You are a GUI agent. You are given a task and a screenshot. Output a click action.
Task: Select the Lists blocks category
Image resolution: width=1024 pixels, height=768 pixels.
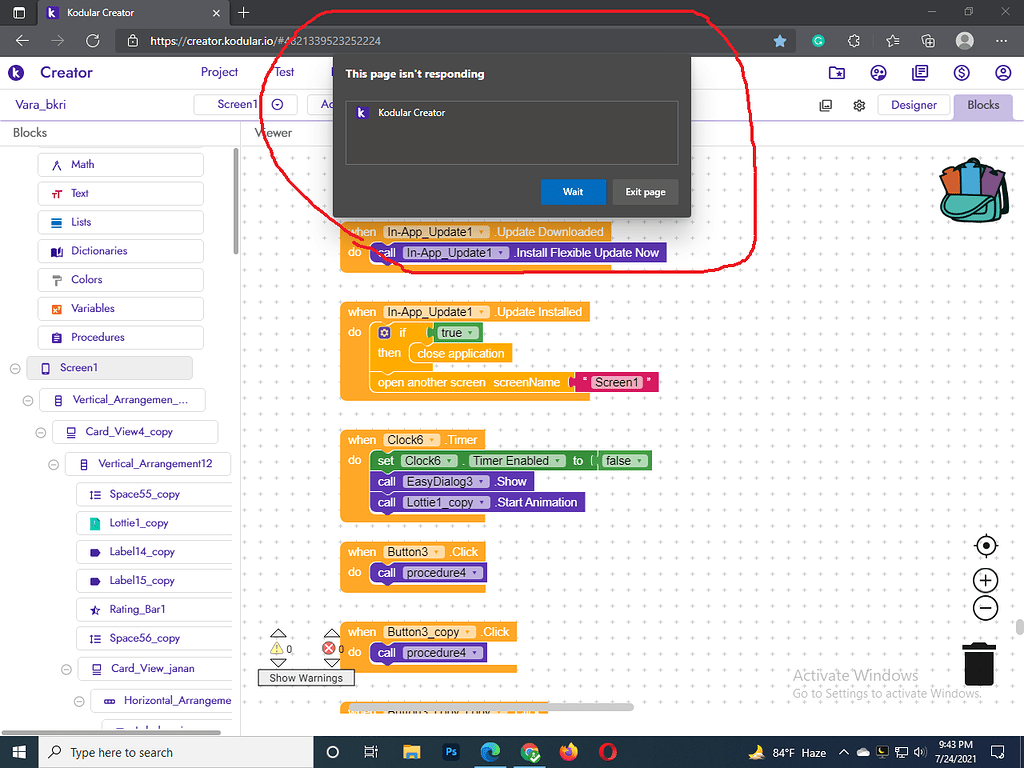[121, 222]
